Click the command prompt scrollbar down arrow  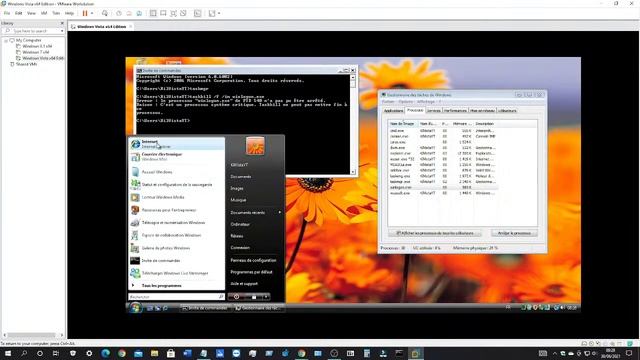click(x=353, y=172)
